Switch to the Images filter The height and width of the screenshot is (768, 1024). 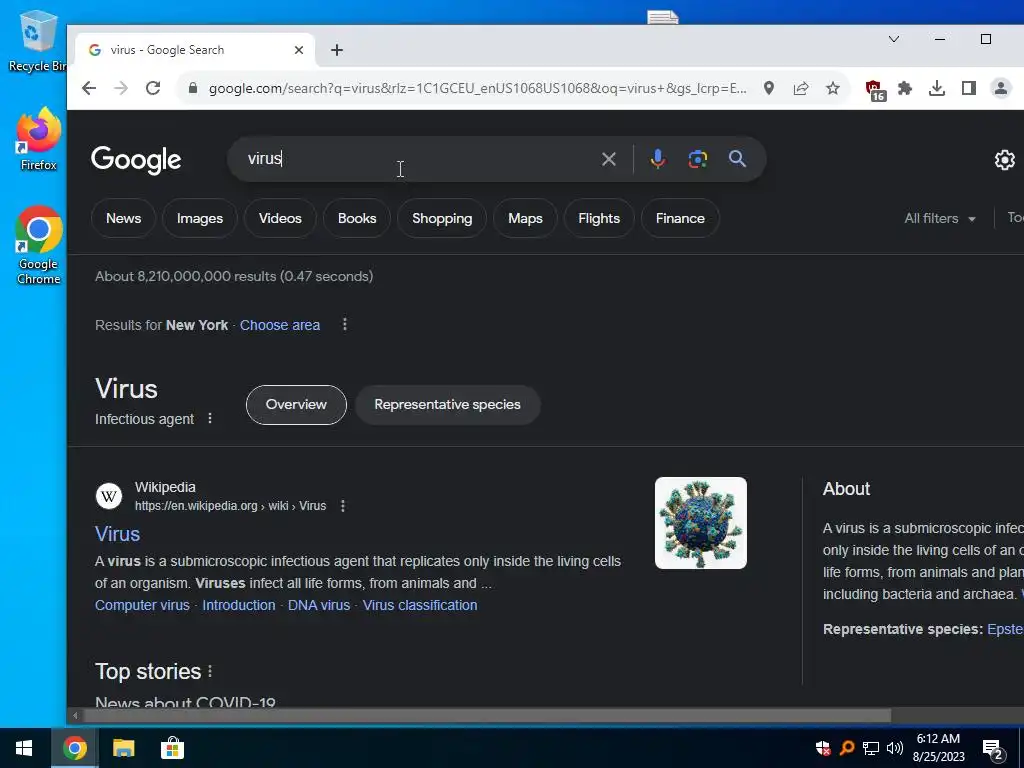[200, 219]
